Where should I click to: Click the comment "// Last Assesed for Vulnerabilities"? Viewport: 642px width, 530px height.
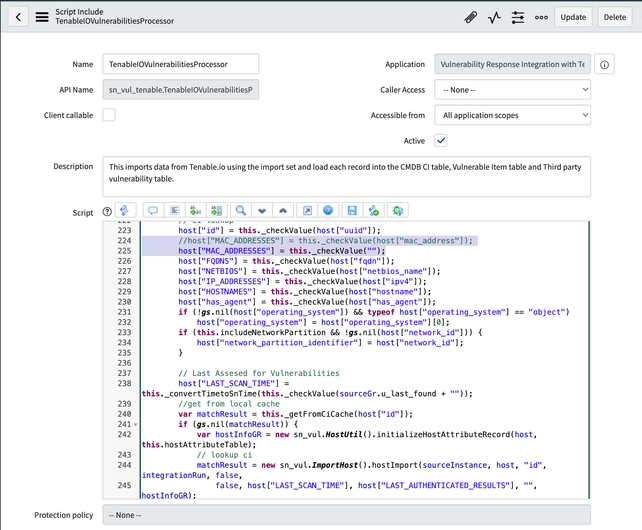[x=259, y=373]
